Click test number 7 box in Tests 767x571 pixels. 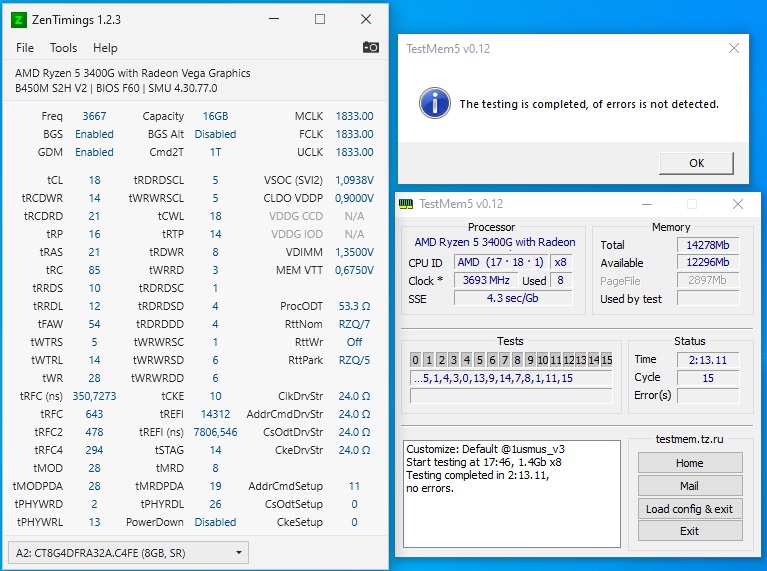point(504,360)
